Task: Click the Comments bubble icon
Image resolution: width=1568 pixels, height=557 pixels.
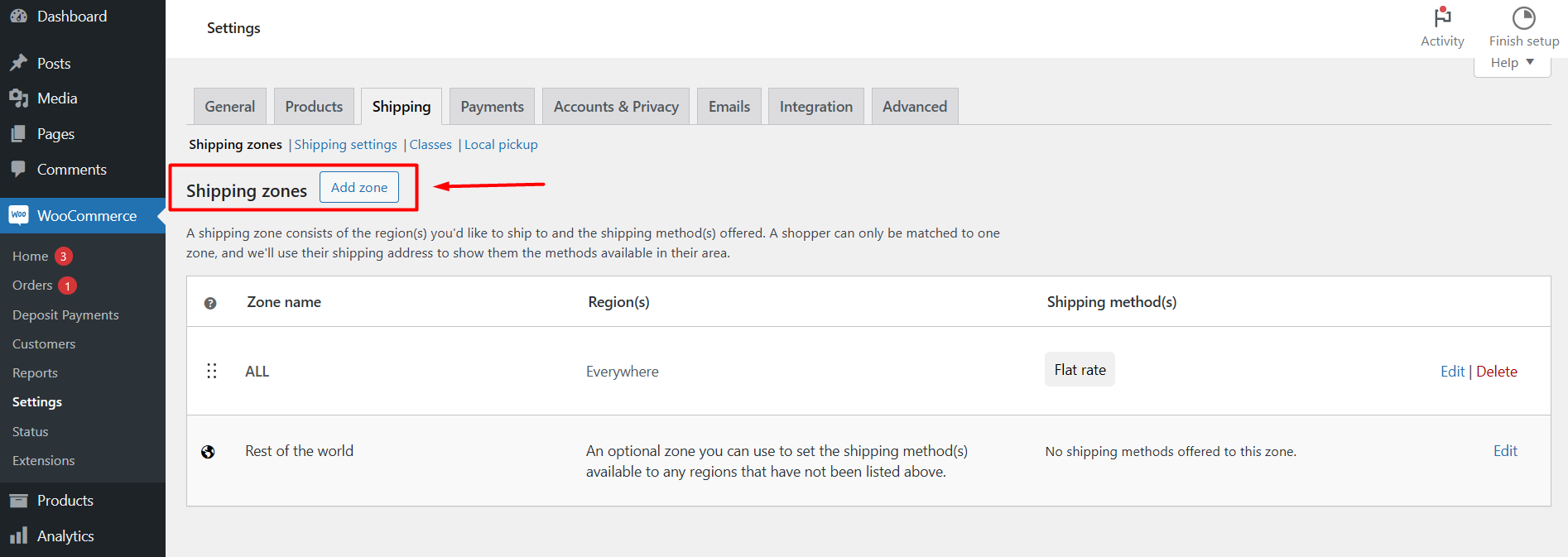Action: pyautogui.click(x=18, y=169)
